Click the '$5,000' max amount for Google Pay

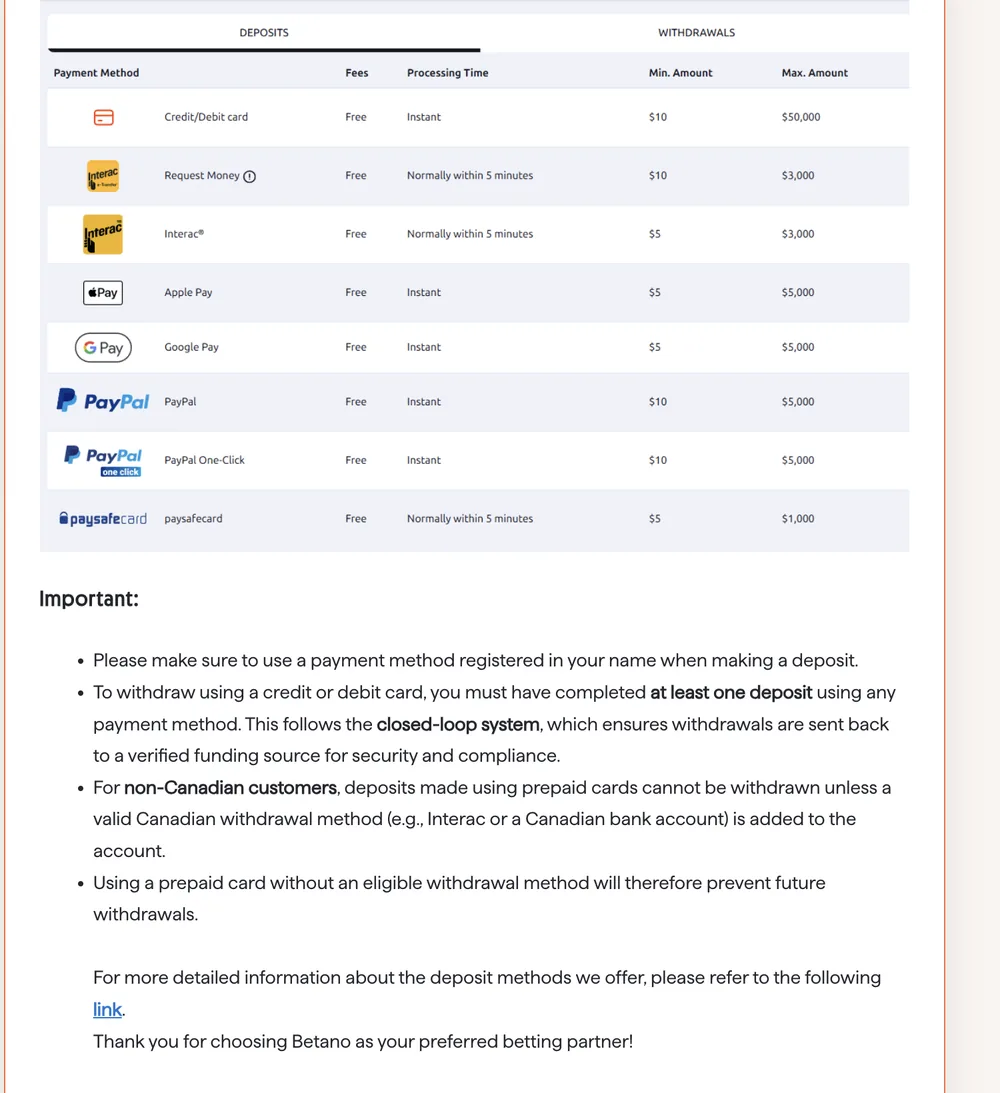point(798,347)
